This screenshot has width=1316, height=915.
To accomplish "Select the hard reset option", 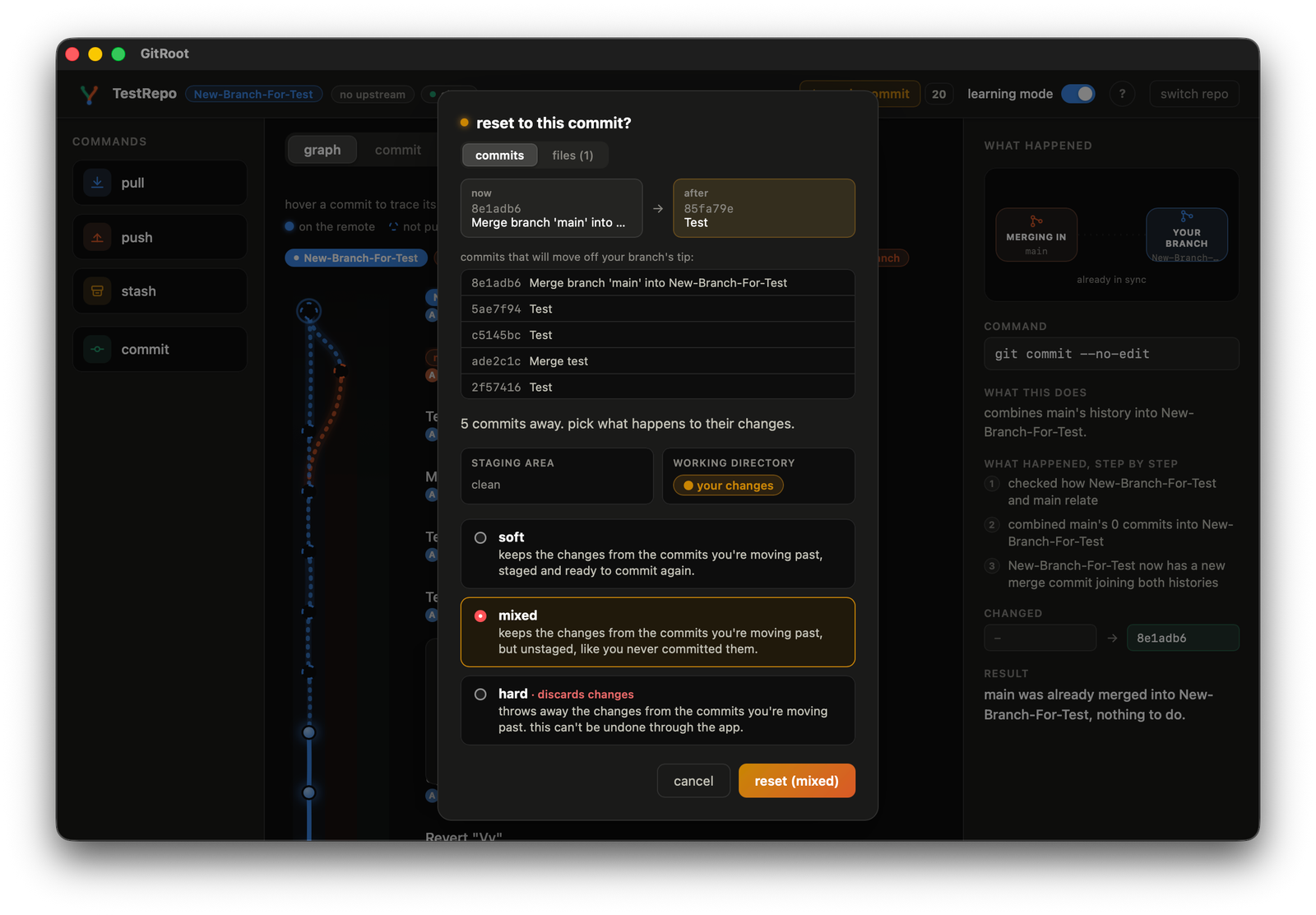I will click(x=658, y=710).
